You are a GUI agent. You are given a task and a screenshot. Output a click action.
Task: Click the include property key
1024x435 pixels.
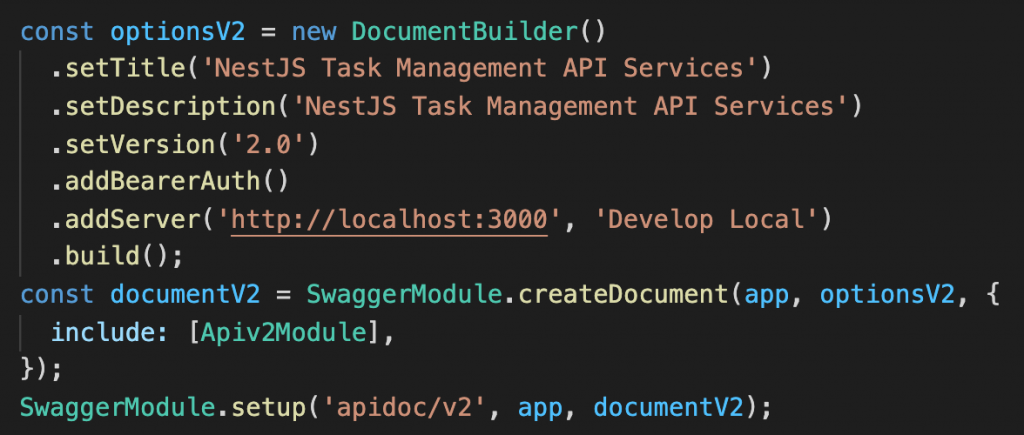[x=104, y=332]
